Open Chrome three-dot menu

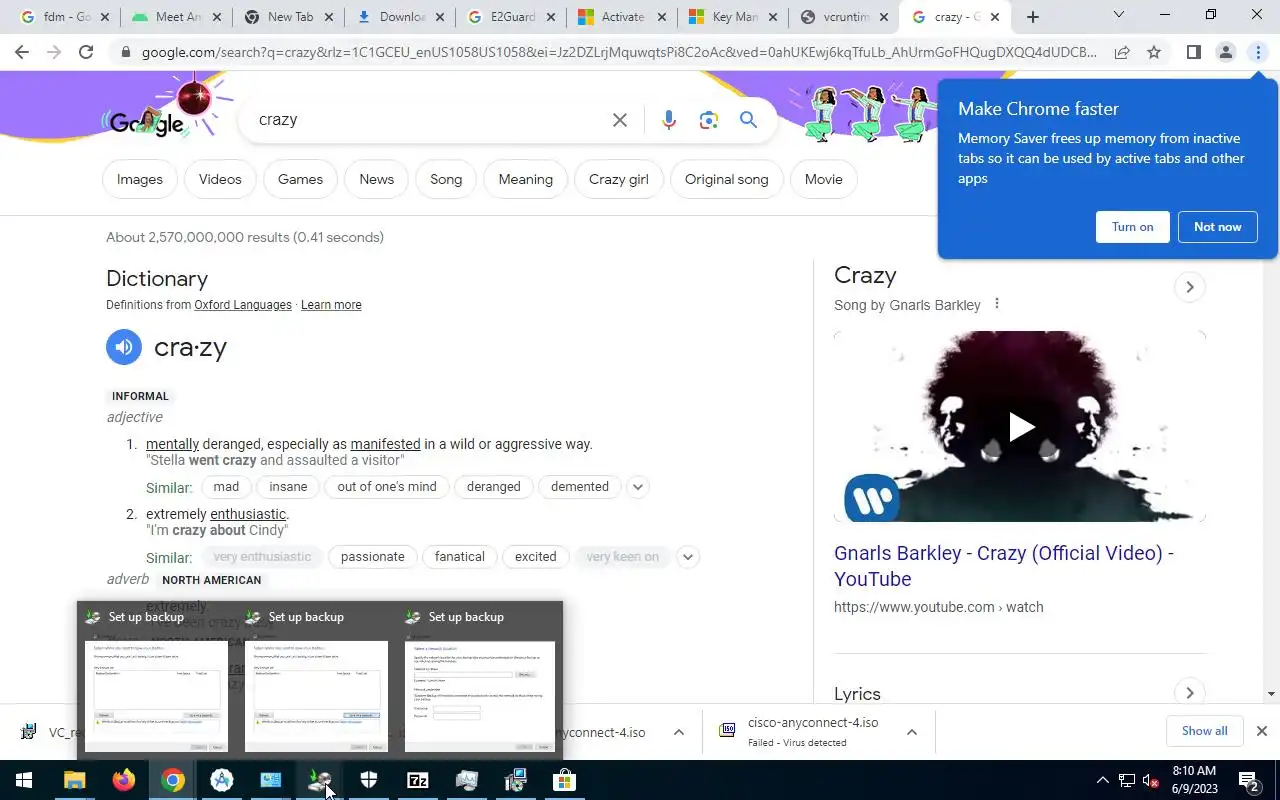point(1258,52)
